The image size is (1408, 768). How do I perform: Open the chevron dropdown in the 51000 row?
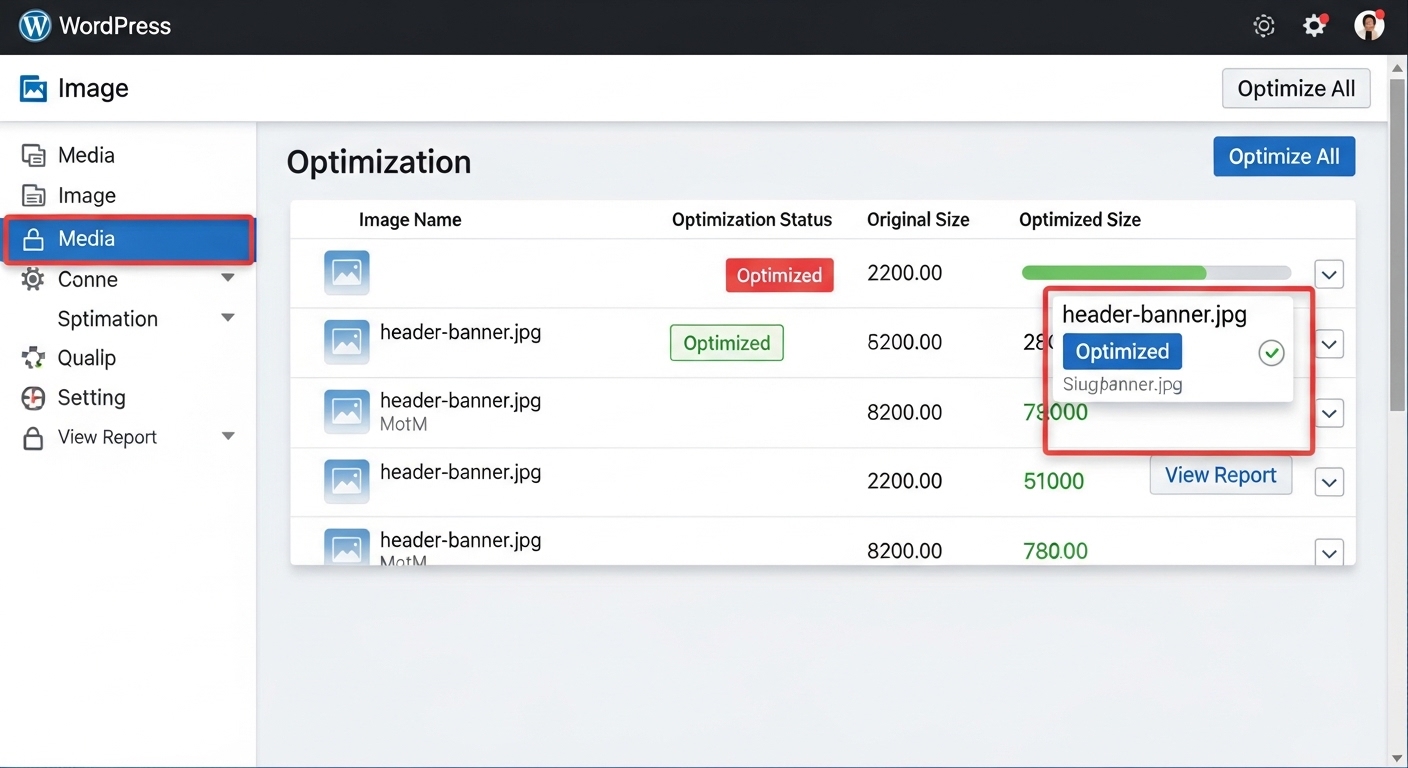[1329, 482]
